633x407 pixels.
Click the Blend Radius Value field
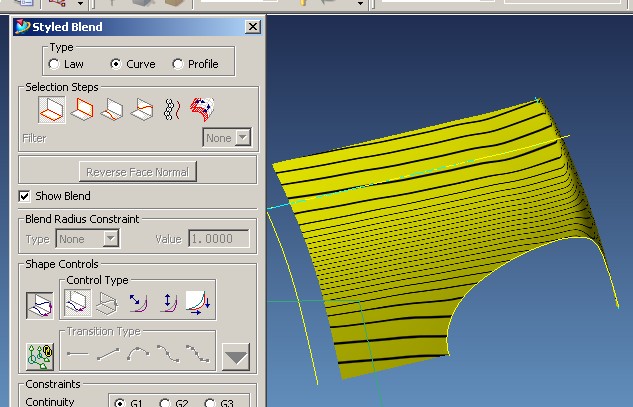pos(219,239)
